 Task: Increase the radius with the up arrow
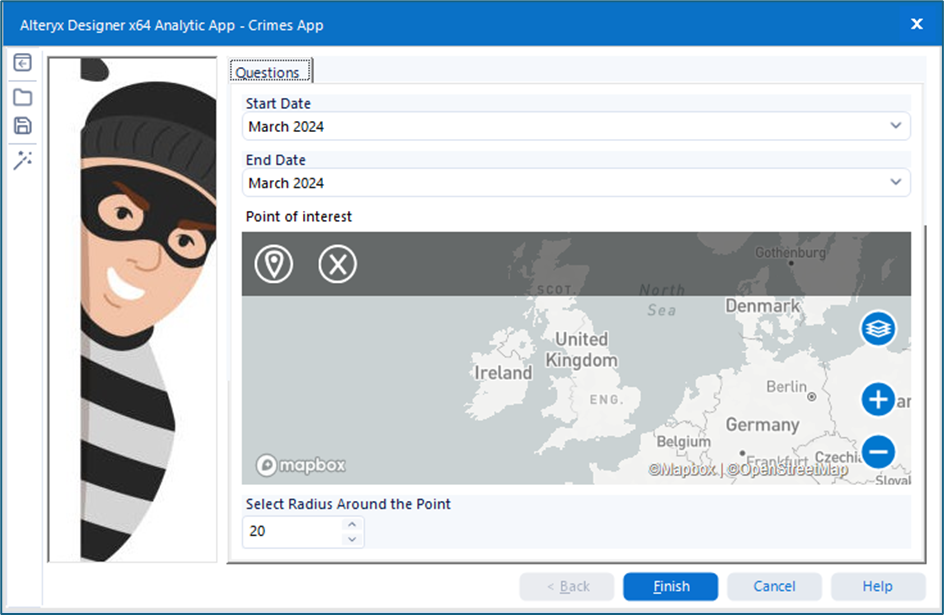pos(352,524)
